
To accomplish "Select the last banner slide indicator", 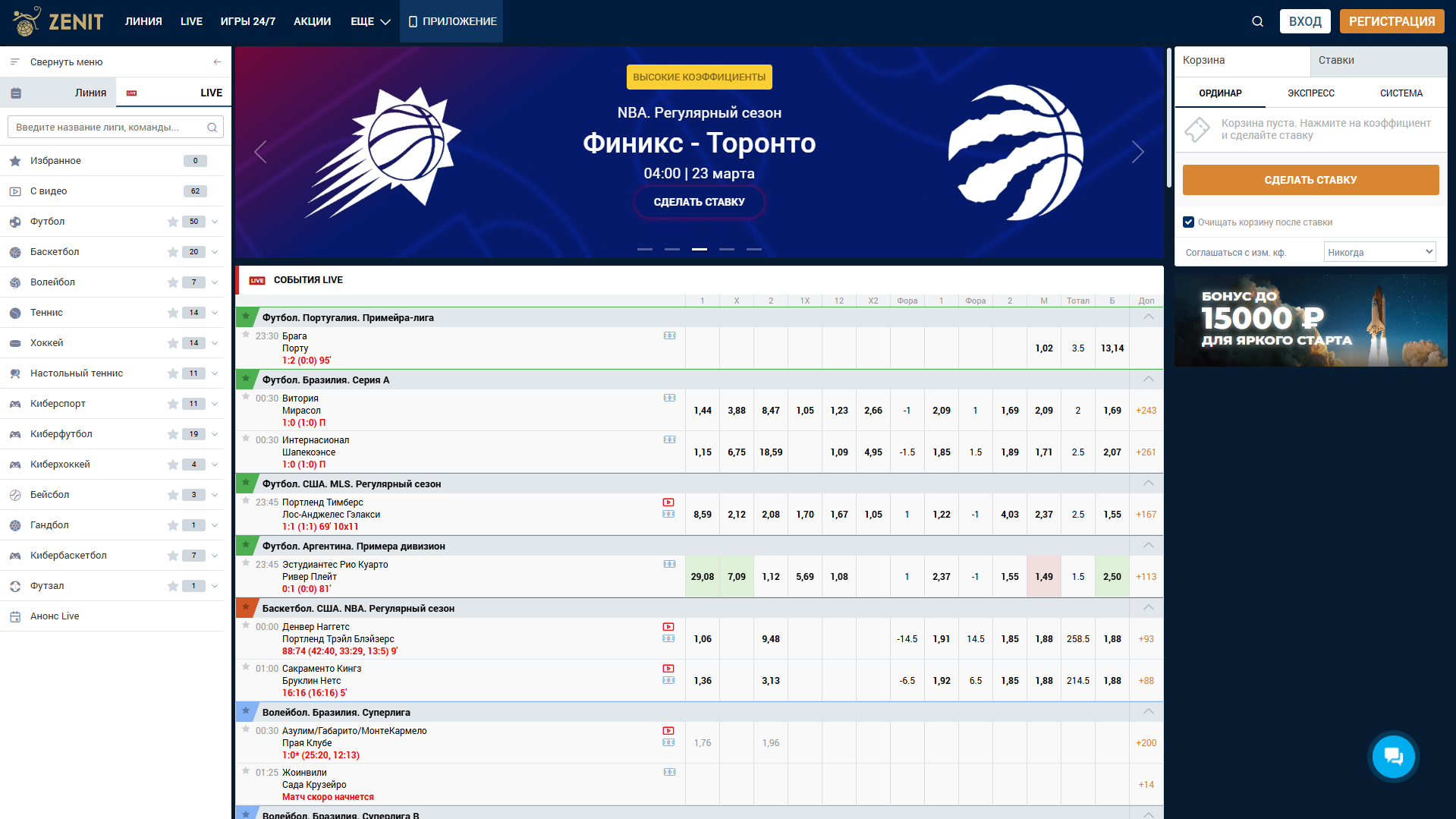I will coord(753,249).
